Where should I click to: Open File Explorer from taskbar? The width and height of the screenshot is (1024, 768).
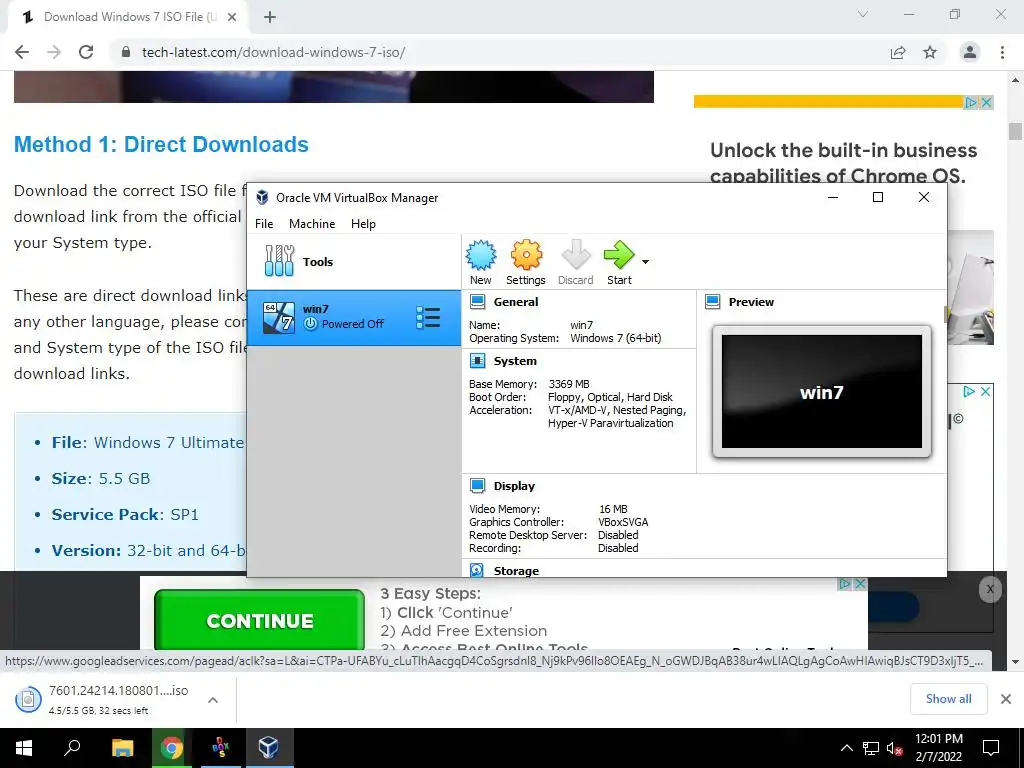coord(122,748)
